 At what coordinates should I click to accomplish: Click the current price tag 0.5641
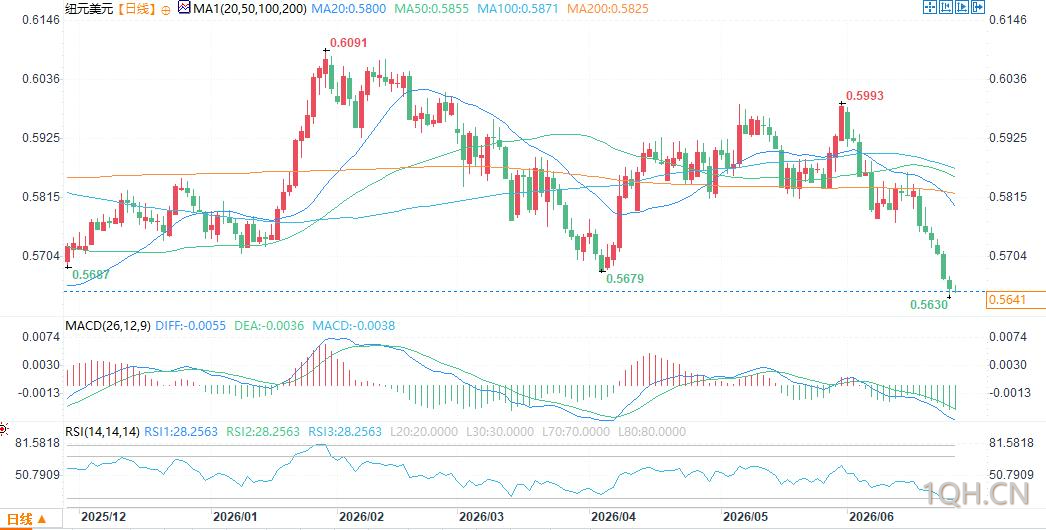1015,301
